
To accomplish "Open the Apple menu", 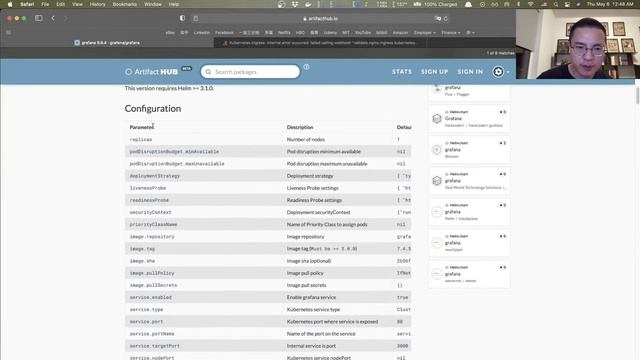I will (10, 4).
